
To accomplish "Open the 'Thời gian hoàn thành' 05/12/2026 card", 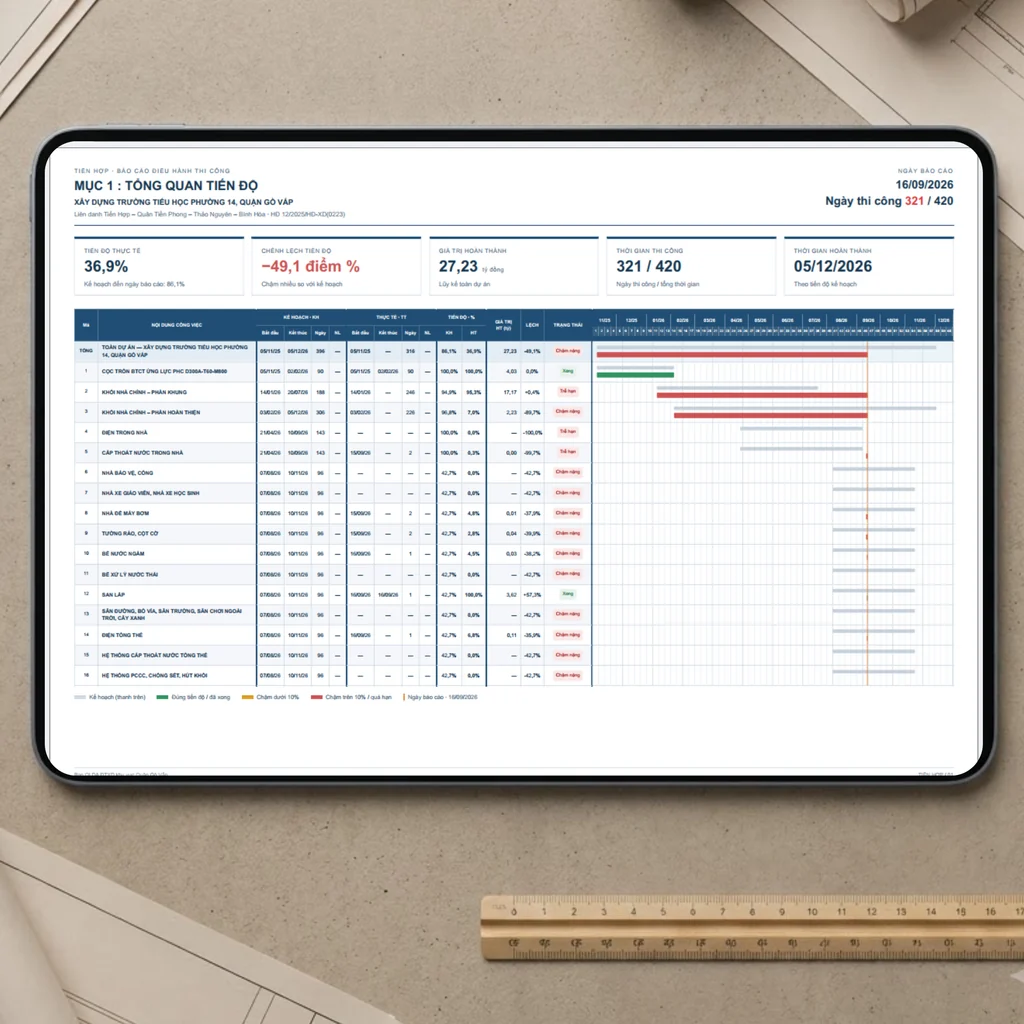I will pyautogui.click(x=869, y=266).
